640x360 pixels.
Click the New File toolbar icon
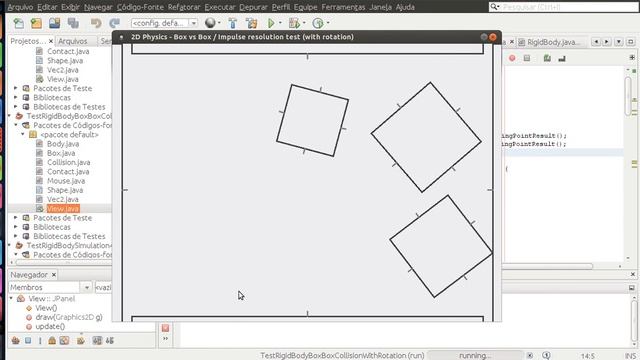(18, 23)
